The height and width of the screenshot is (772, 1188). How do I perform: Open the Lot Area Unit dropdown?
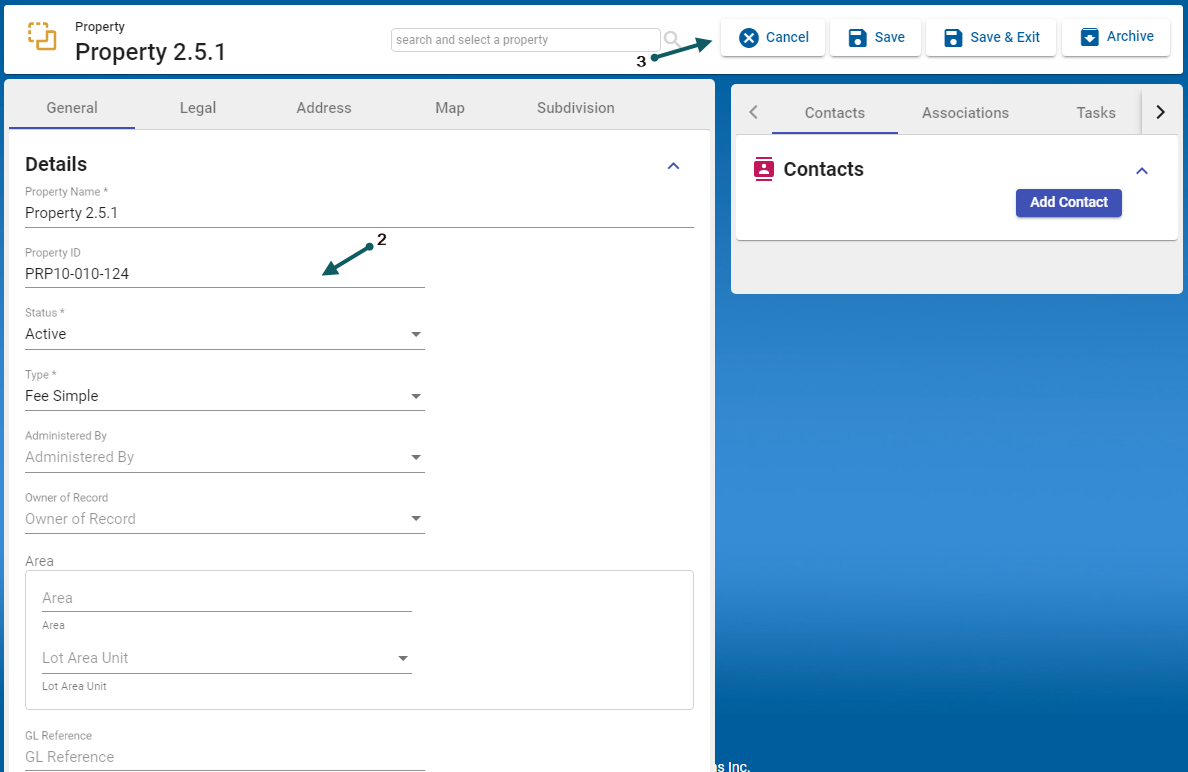click(226, 658)
